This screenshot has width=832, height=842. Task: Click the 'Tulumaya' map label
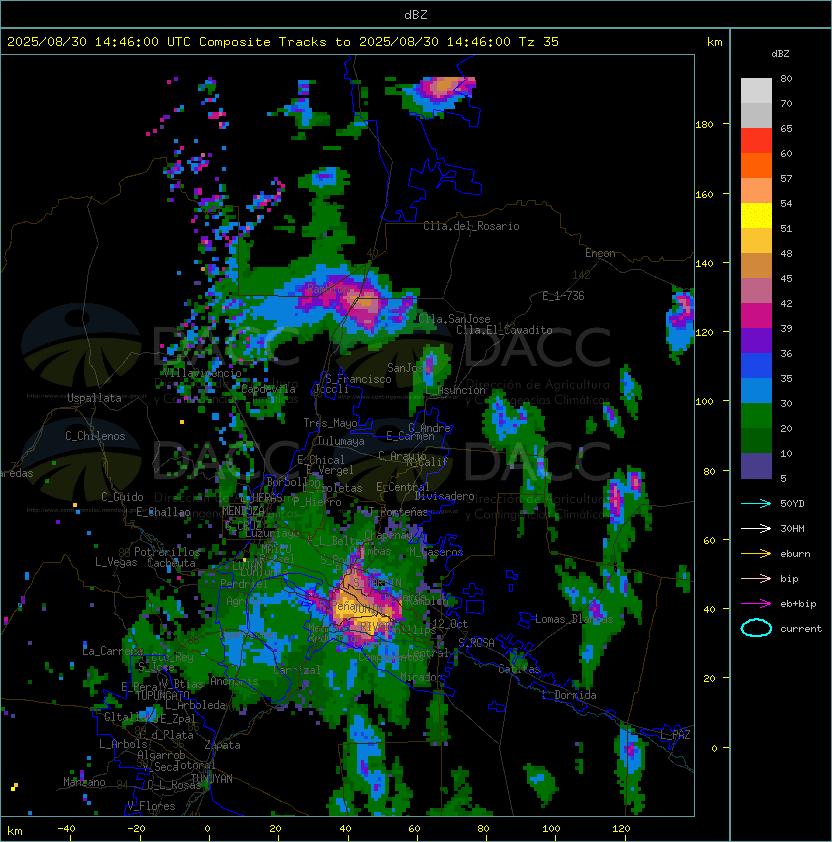(341, 441)
